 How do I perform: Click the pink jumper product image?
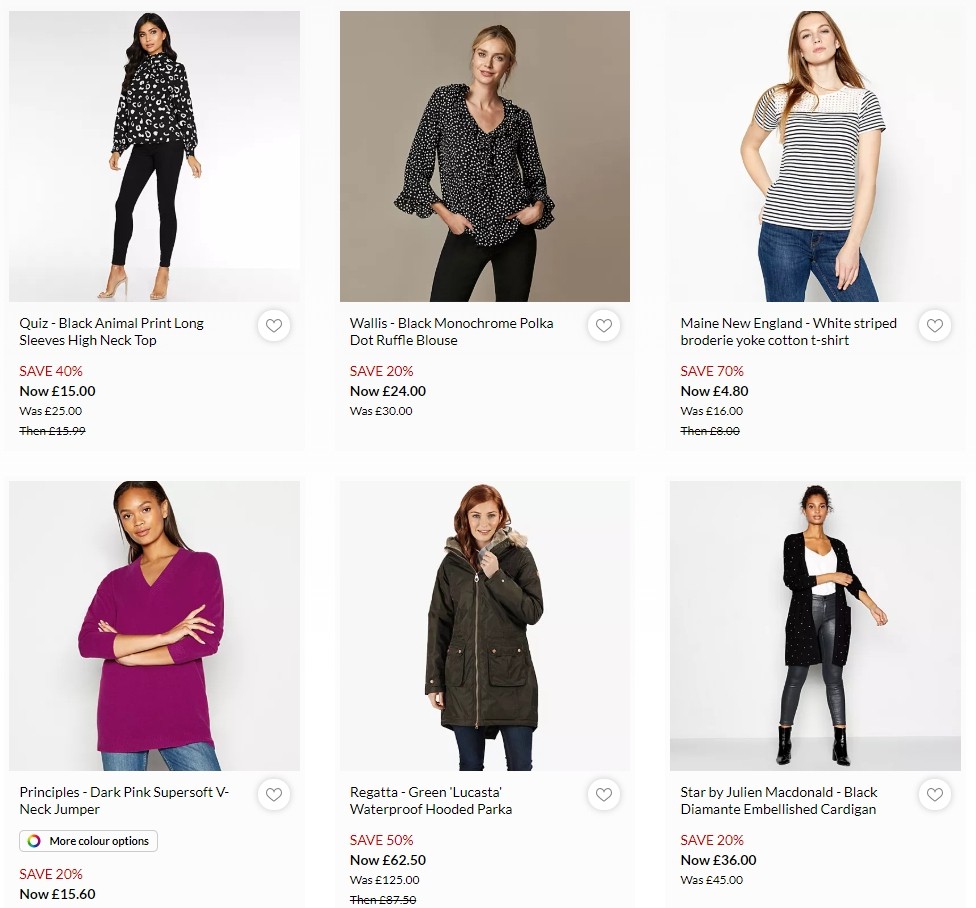pyautogui.click(x=154, y=625)
